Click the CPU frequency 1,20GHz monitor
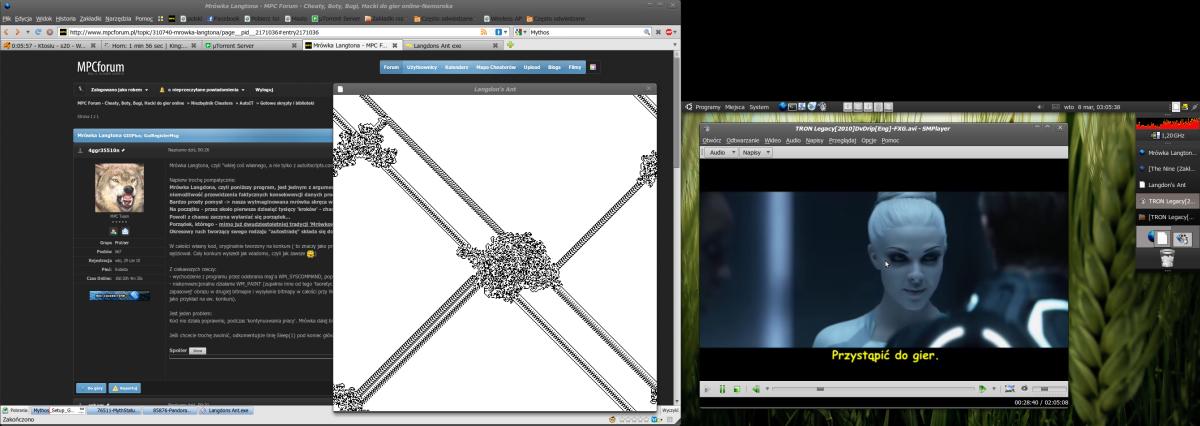 (x=1166, y=134)
